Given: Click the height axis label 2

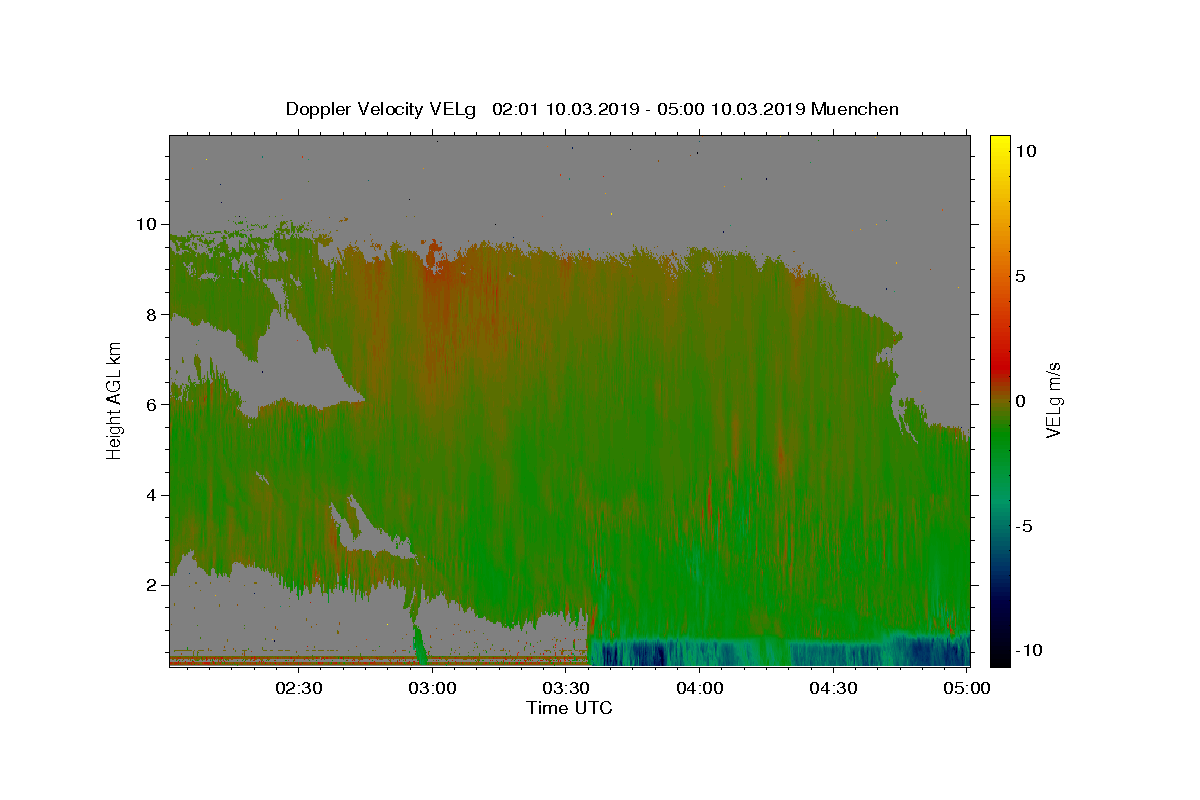Looking at the screenshot, I should point(154,585).
